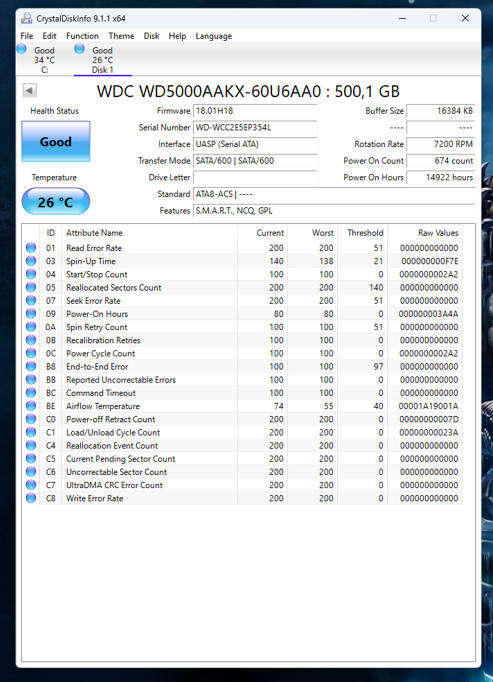Click the 26 °C temperature button
The width and height of the screenshot is (493, 682).
click(x=56, y=201)
